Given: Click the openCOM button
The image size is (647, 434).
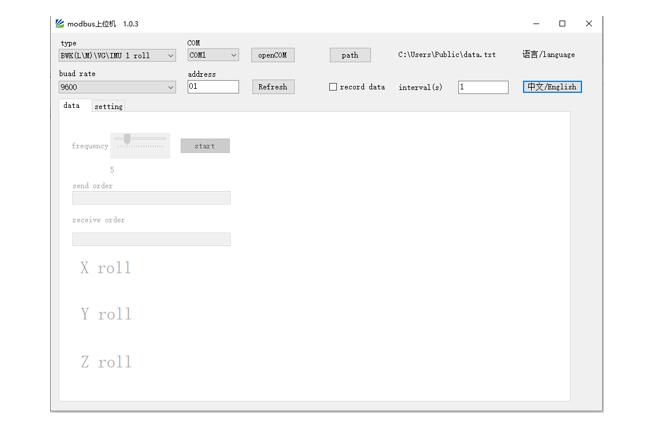Looking at the screenshot, I should tap(271, 55).
